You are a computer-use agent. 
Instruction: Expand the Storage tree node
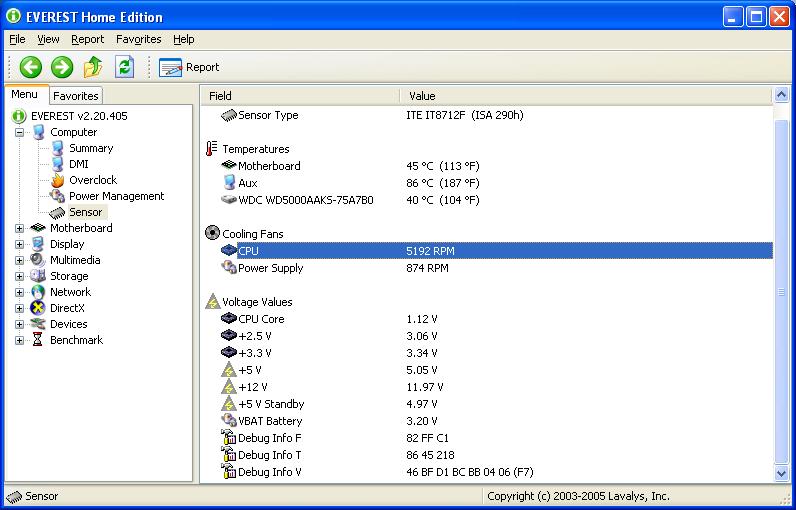coord(19,277)
